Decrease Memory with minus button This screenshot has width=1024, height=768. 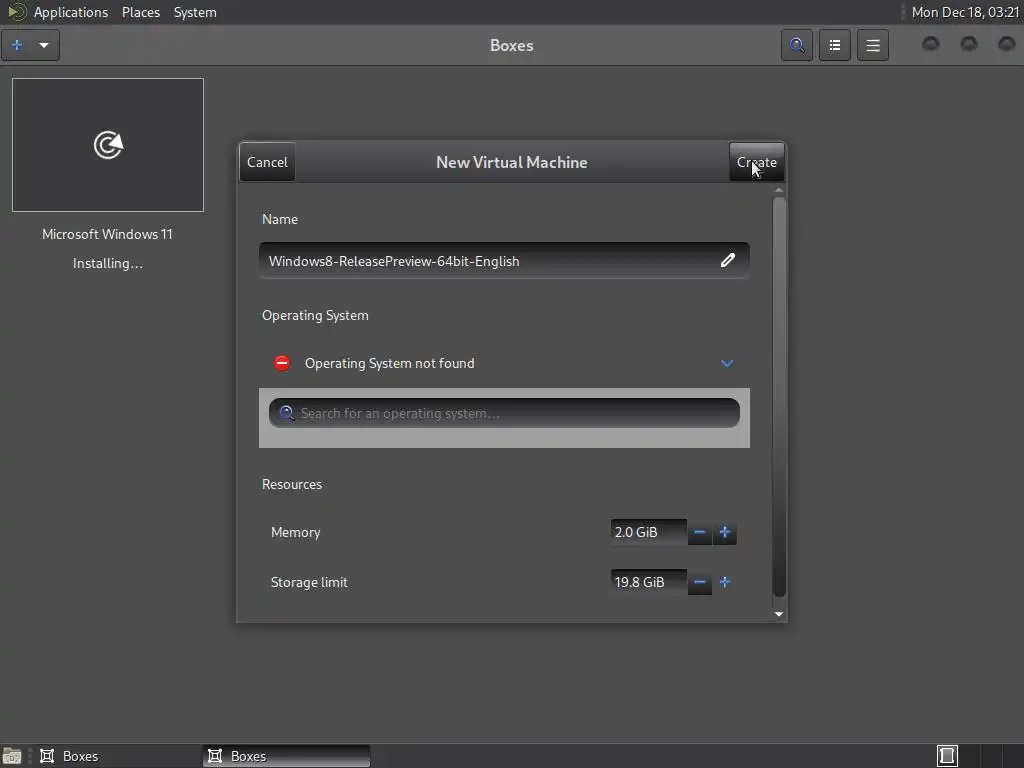pyautogui.click(x=699, y=532)
